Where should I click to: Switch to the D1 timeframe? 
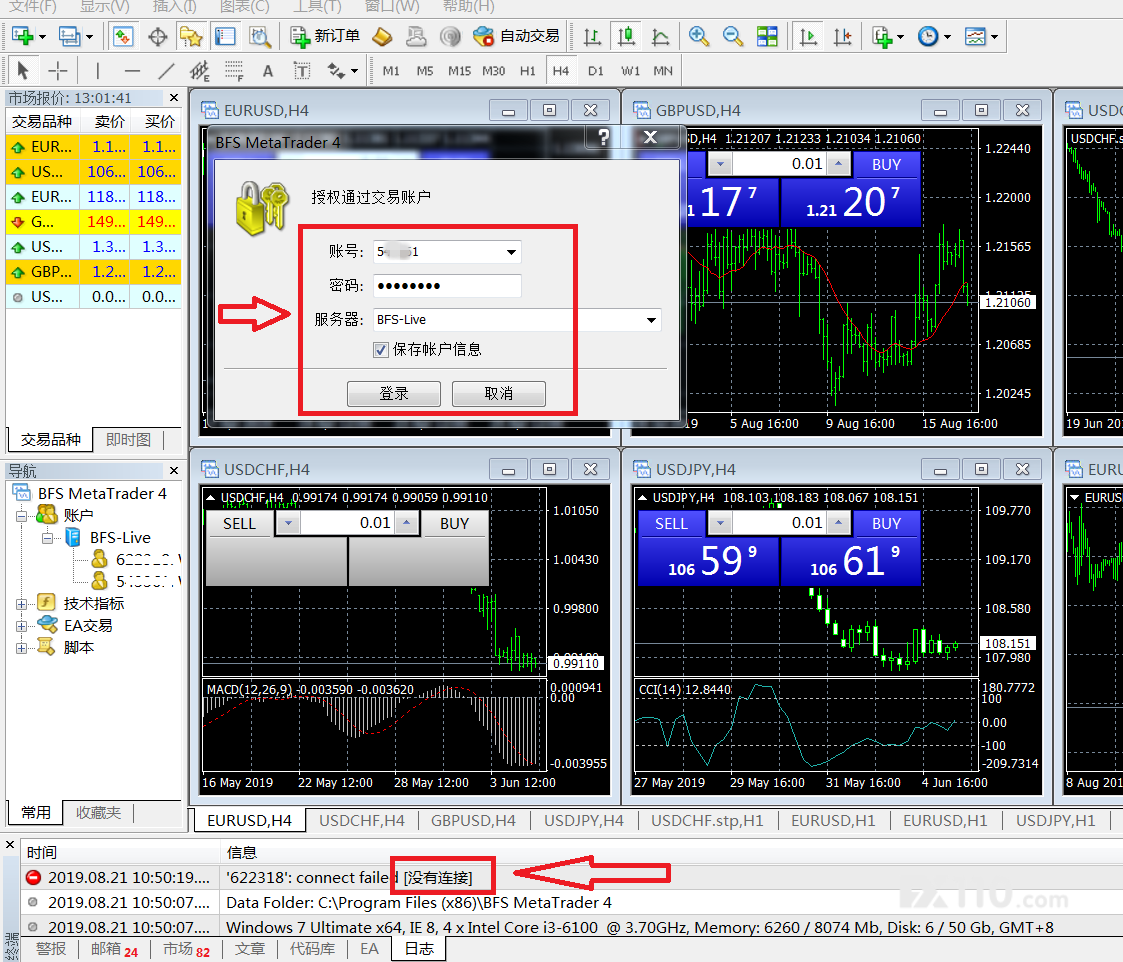point(596,70)
